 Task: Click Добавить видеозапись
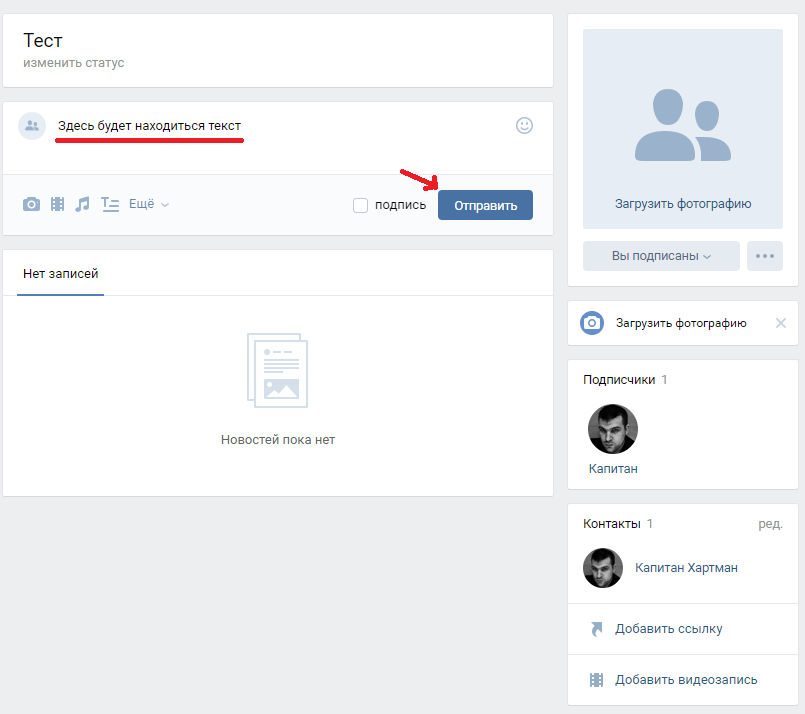coord(686,680)
